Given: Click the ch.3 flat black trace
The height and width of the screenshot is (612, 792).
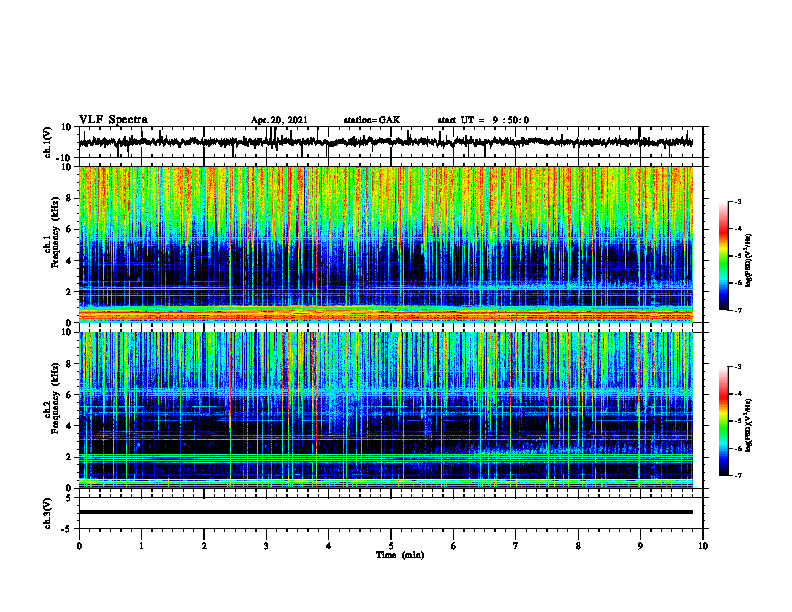Looking at the screenshot, I should click(386, 512).
